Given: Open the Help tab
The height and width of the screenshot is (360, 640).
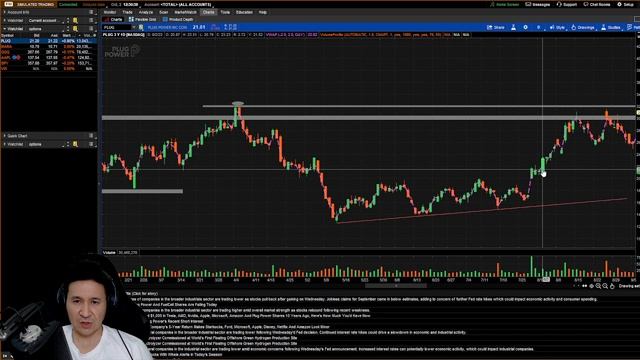Looking at the screenshot, I should coord(263,12).
